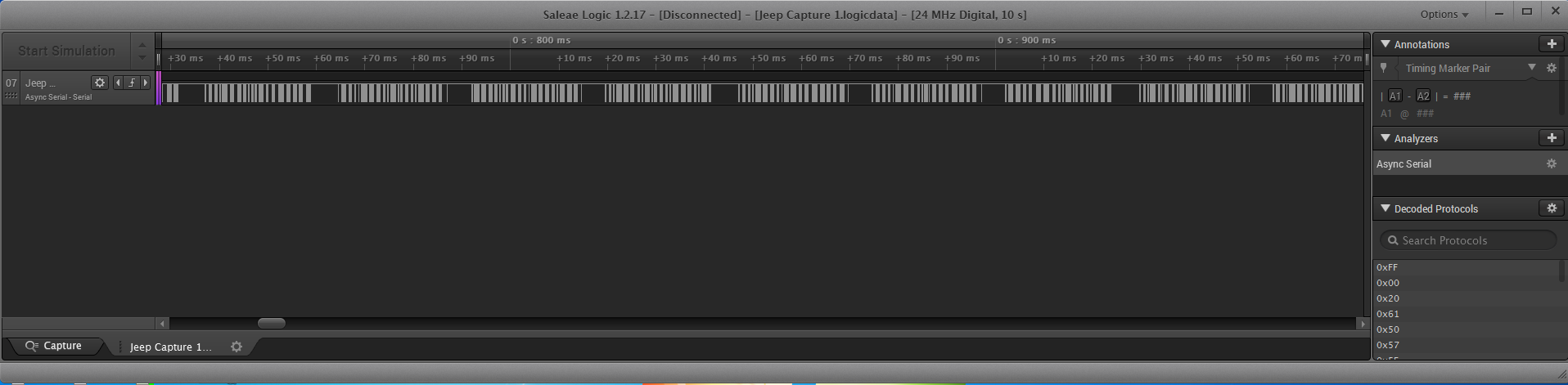Add a new annotation

pos(1551,44)
